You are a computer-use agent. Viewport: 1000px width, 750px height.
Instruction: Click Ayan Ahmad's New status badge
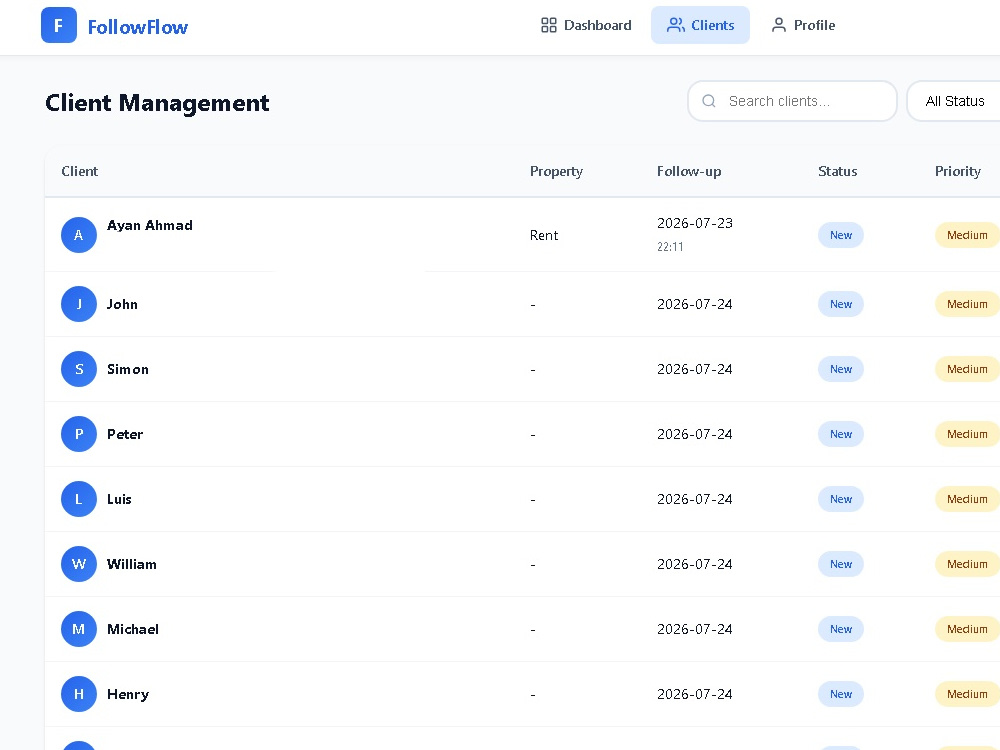(841, 235)
